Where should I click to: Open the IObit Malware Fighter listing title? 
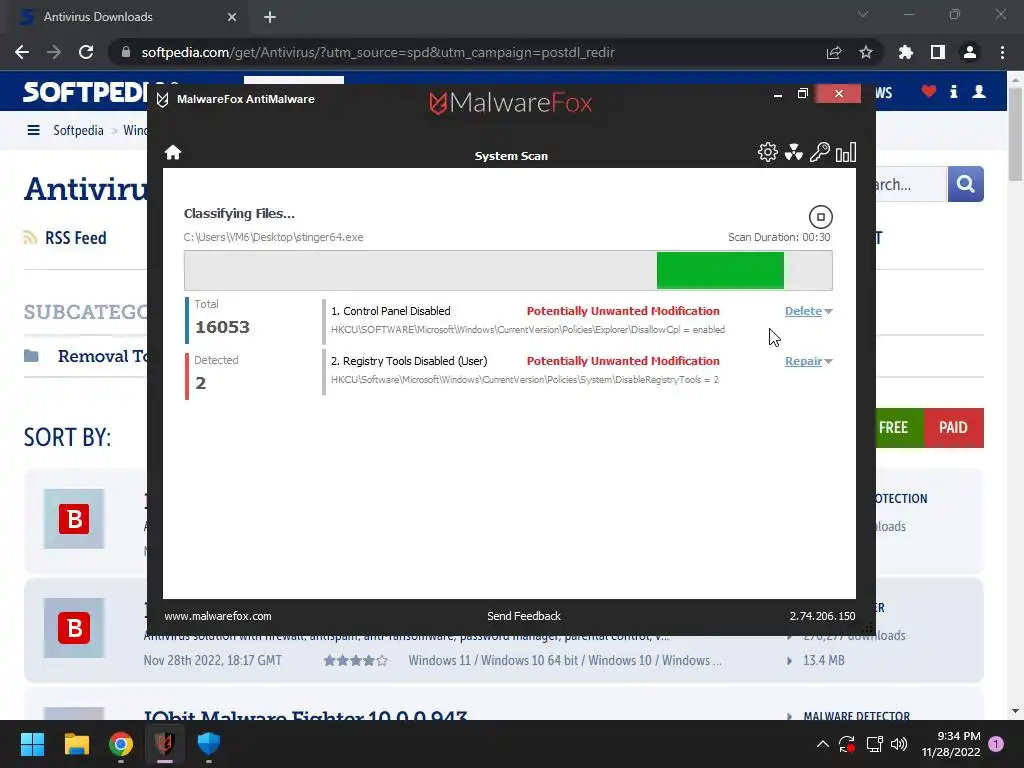click(305, 715)
